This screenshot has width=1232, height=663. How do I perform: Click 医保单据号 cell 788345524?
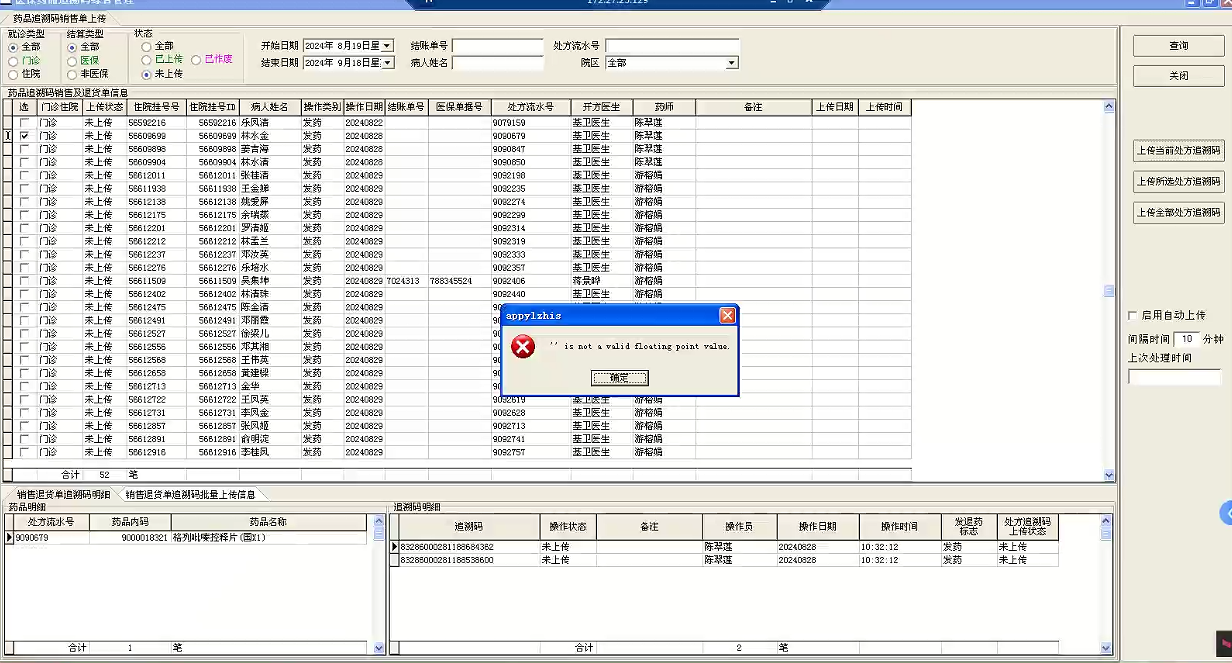click(458, 281)
